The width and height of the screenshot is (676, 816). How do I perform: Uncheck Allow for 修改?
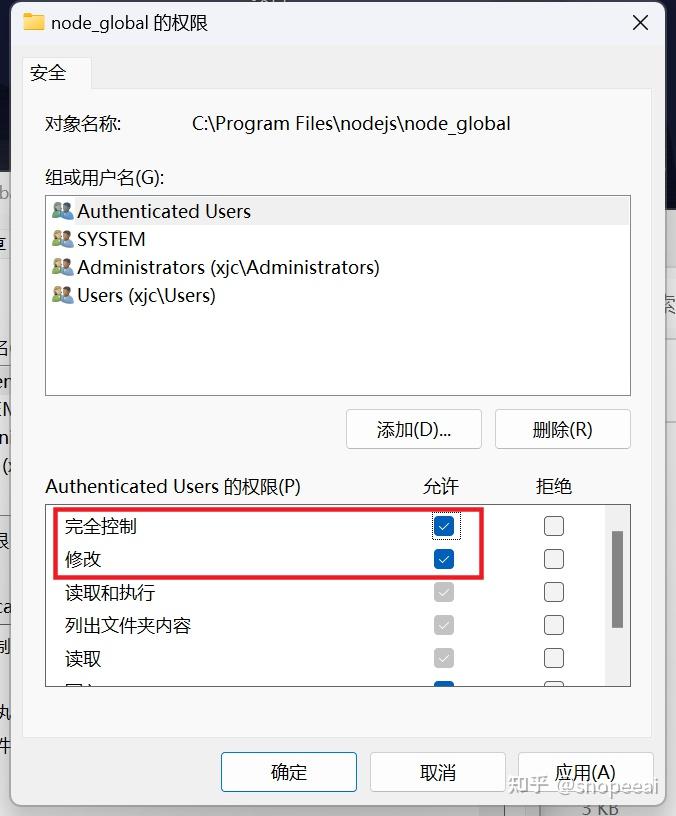(443, 559)
